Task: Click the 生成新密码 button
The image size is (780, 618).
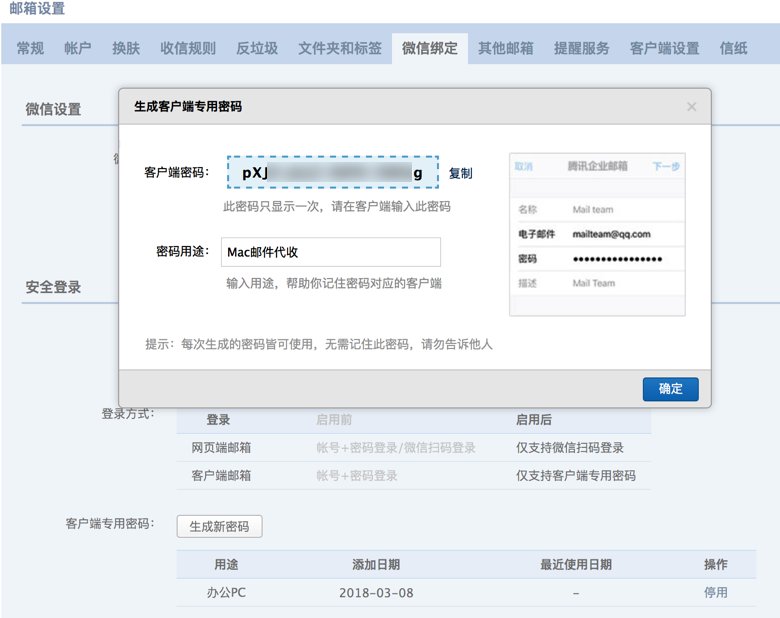Action: coord(219,526)
